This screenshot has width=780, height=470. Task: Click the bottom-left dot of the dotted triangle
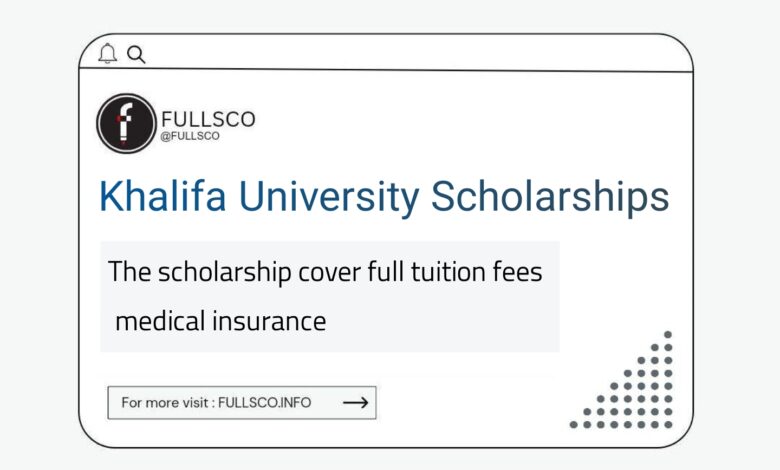[x=574, y=425]
